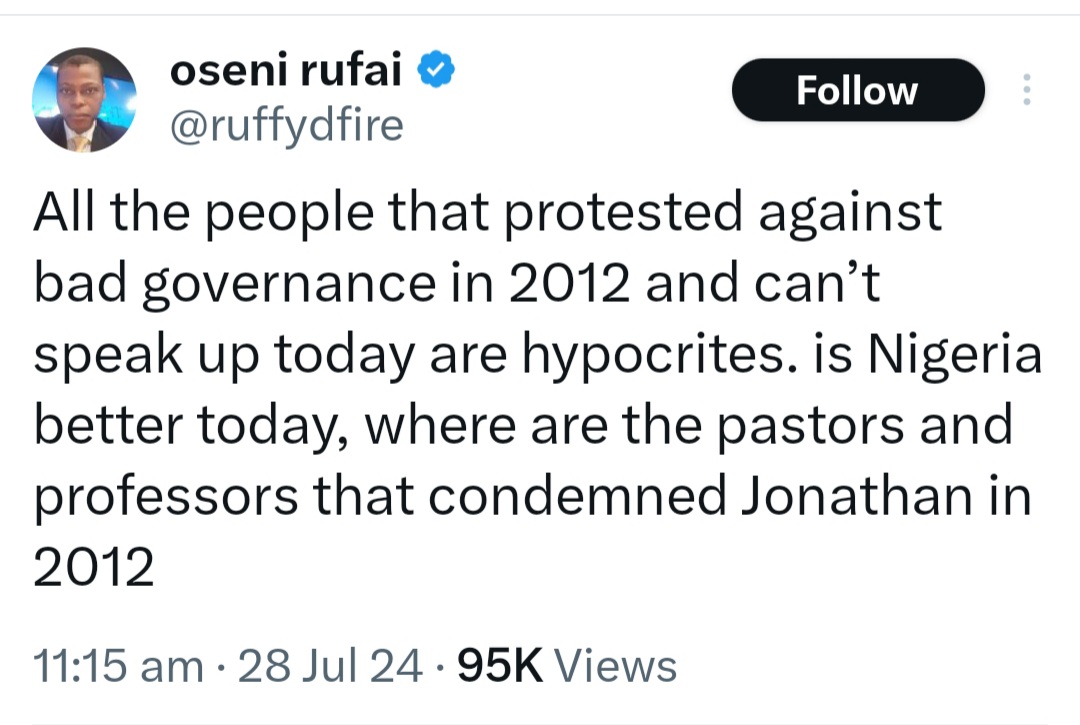
Task: Follow oseni rufai
Action: point(857,91)
